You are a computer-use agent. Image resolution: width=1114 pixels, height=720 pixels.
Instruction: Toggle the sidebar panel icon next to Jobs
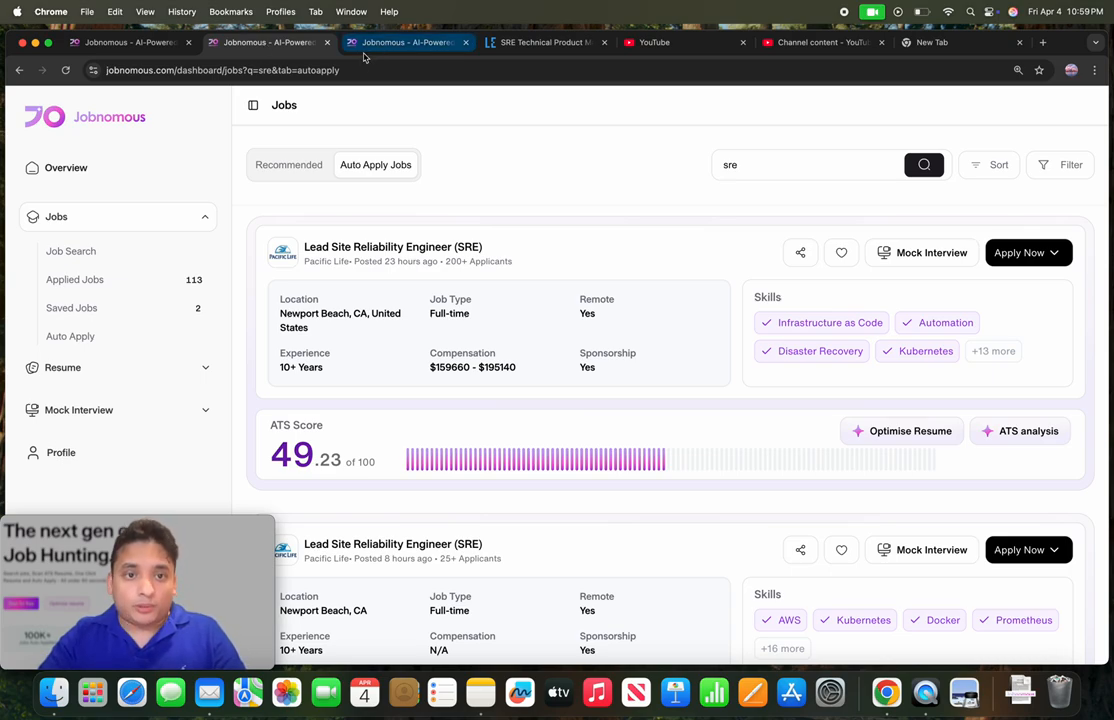pos(253,105)
